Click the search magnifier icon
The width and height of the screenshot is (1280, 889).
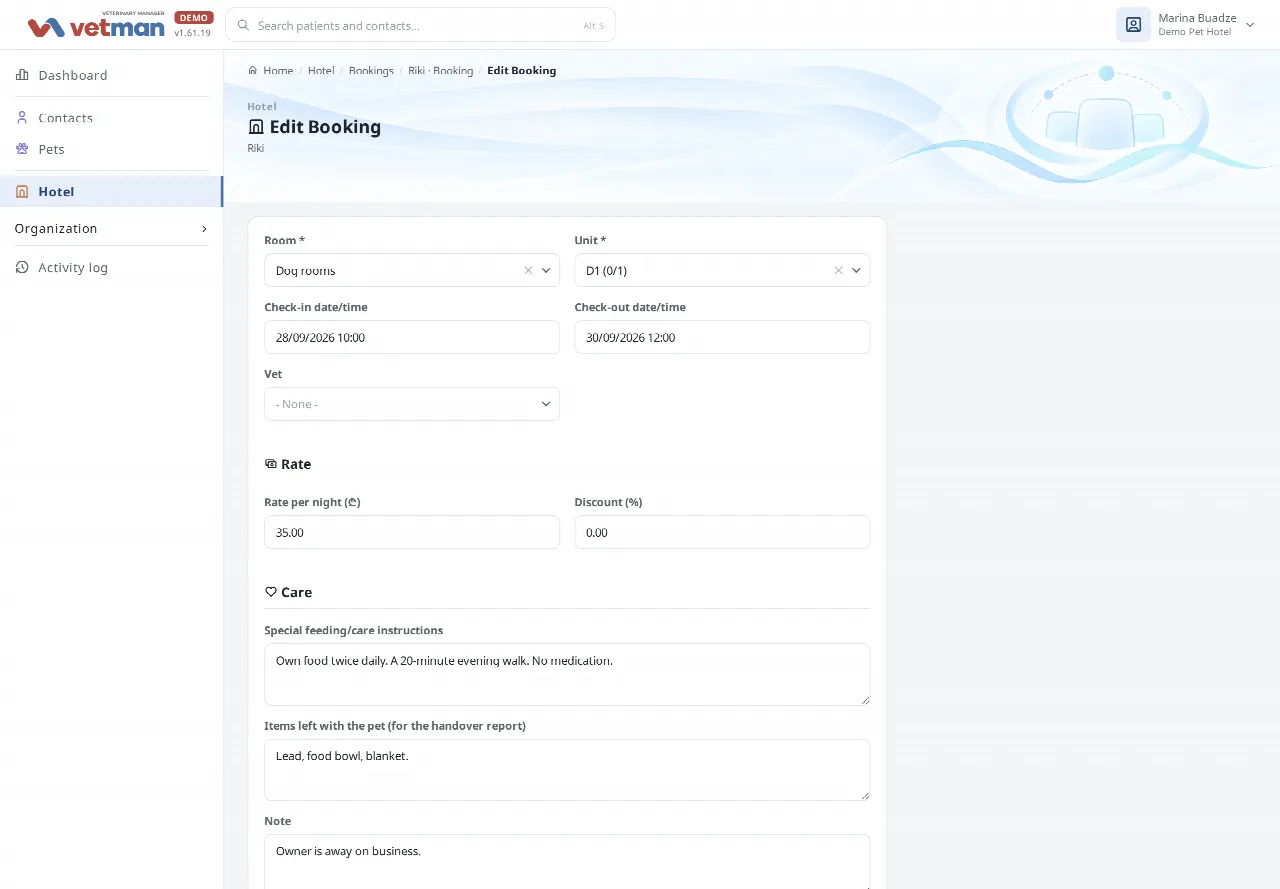(242, 25)
